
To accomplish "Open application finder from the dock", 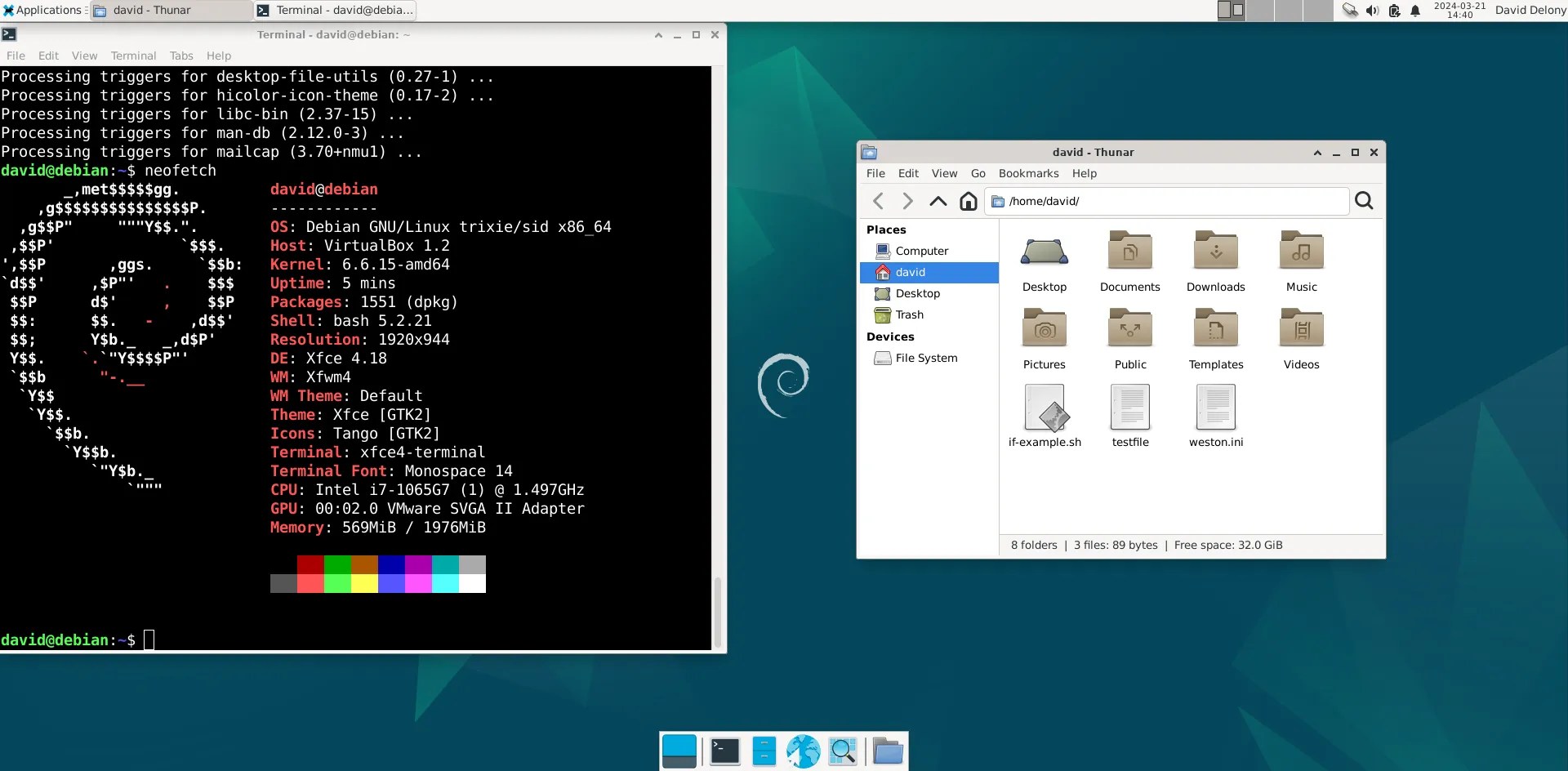I will coord(843,751).
